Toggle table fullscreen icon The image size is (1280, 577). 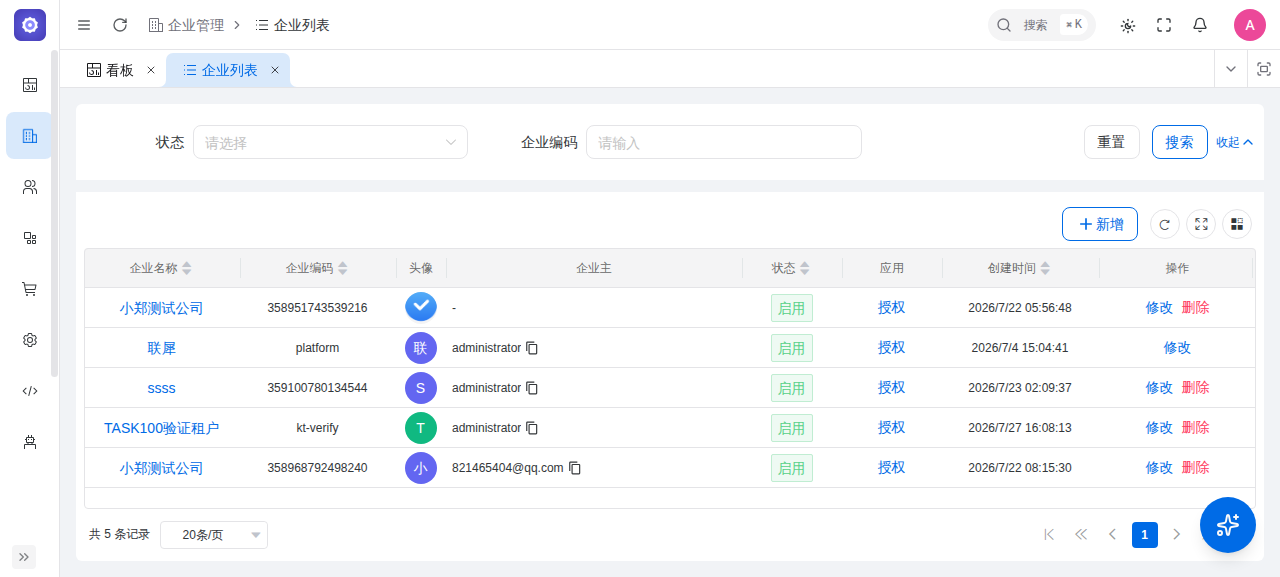pyautogui.click(x=1201, y=224)
